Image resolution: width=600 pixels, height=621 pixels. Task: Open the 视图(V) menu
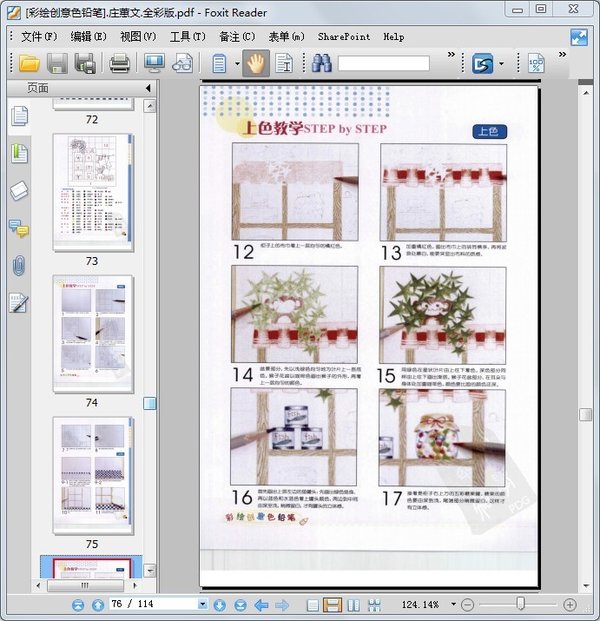tap(138, 37)
